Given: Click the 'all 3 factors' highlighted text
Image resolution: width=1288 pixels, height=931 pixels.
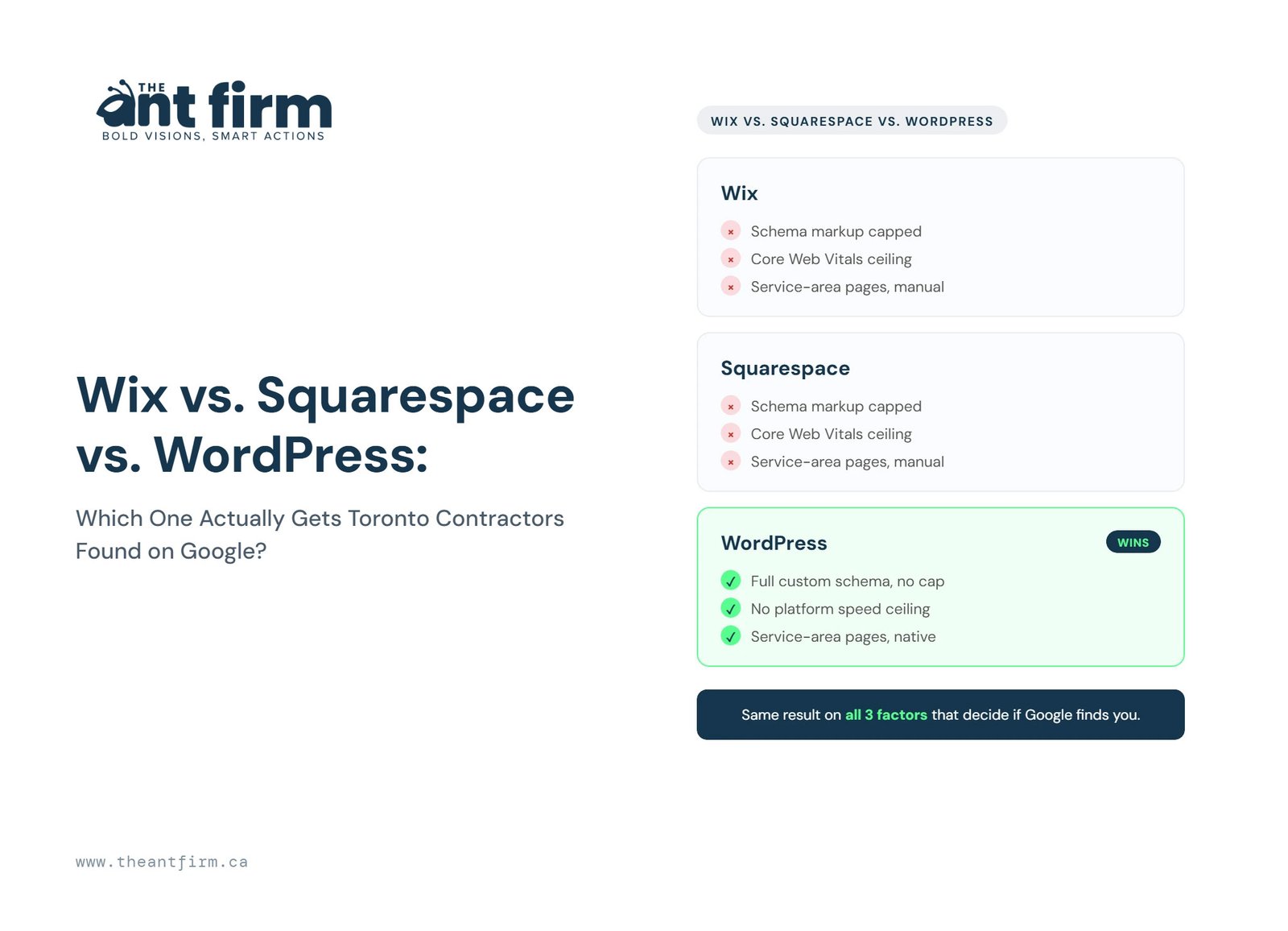Looking at the screenshot, I should coord(885,714).
